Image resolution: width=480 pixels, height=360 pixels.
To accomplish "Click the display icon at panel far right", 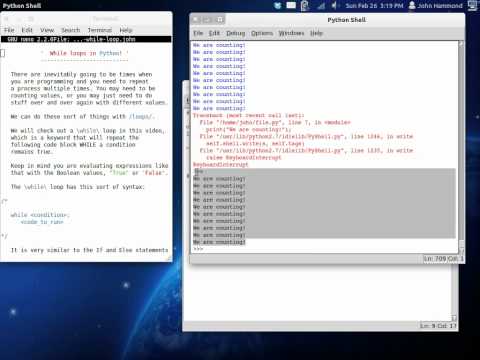I will [473, 5].
